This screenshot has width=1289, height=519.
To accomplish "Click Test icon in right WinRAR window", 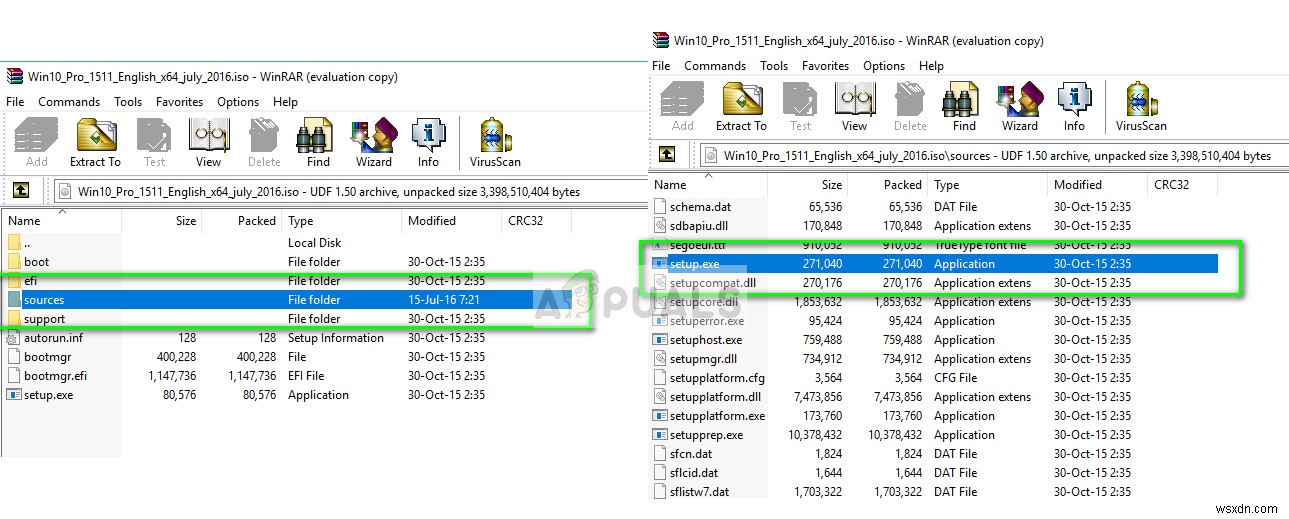I will [800, 106].
